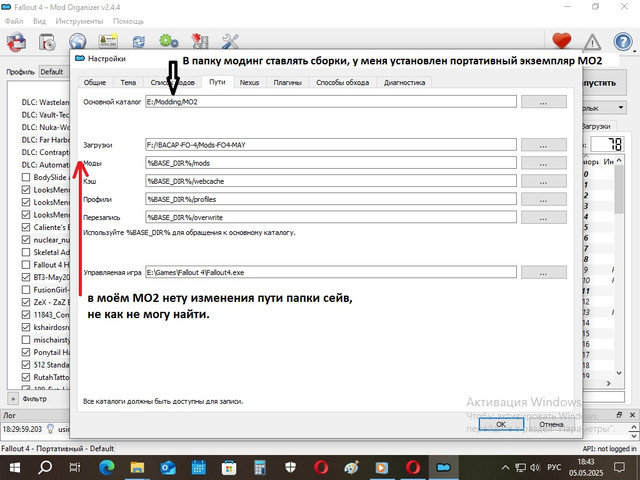
Task: Open the Profiles ID card toolbar icon
Action: click(108, 41)
